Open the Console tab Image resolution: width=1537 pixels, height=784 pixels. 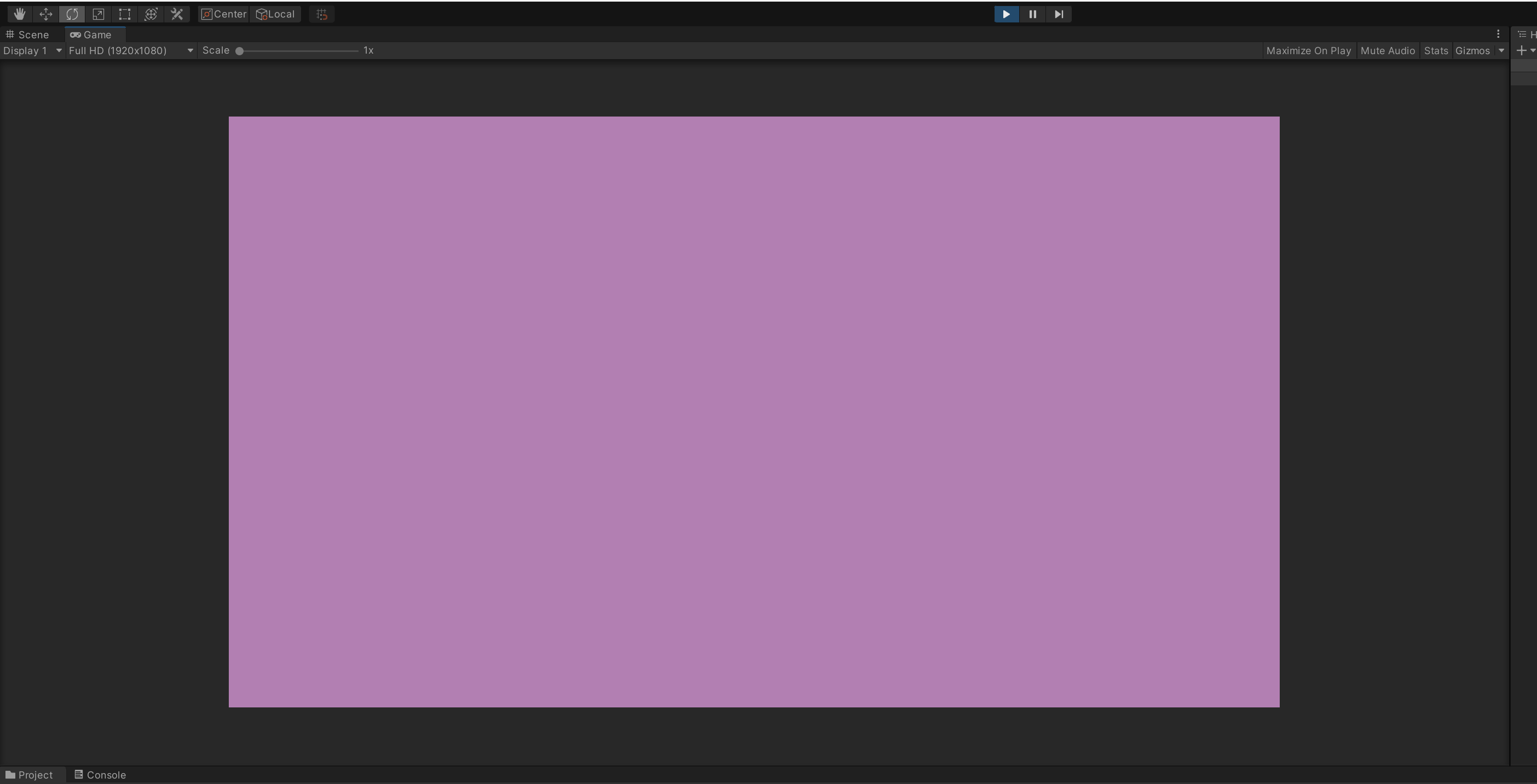[x=100, y=775]
